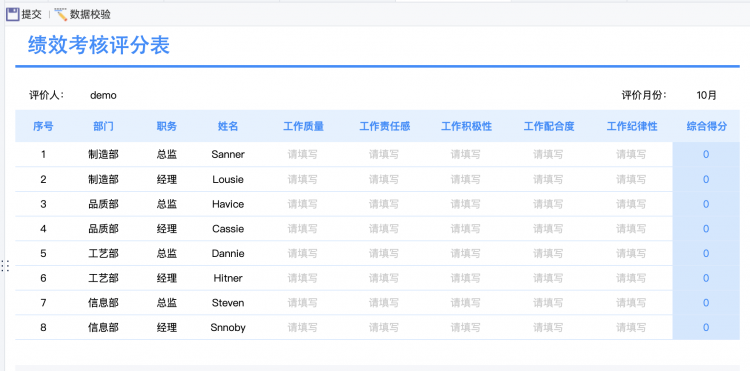
Task: Click the name cell Dannie
Action: tap(228, 253)
